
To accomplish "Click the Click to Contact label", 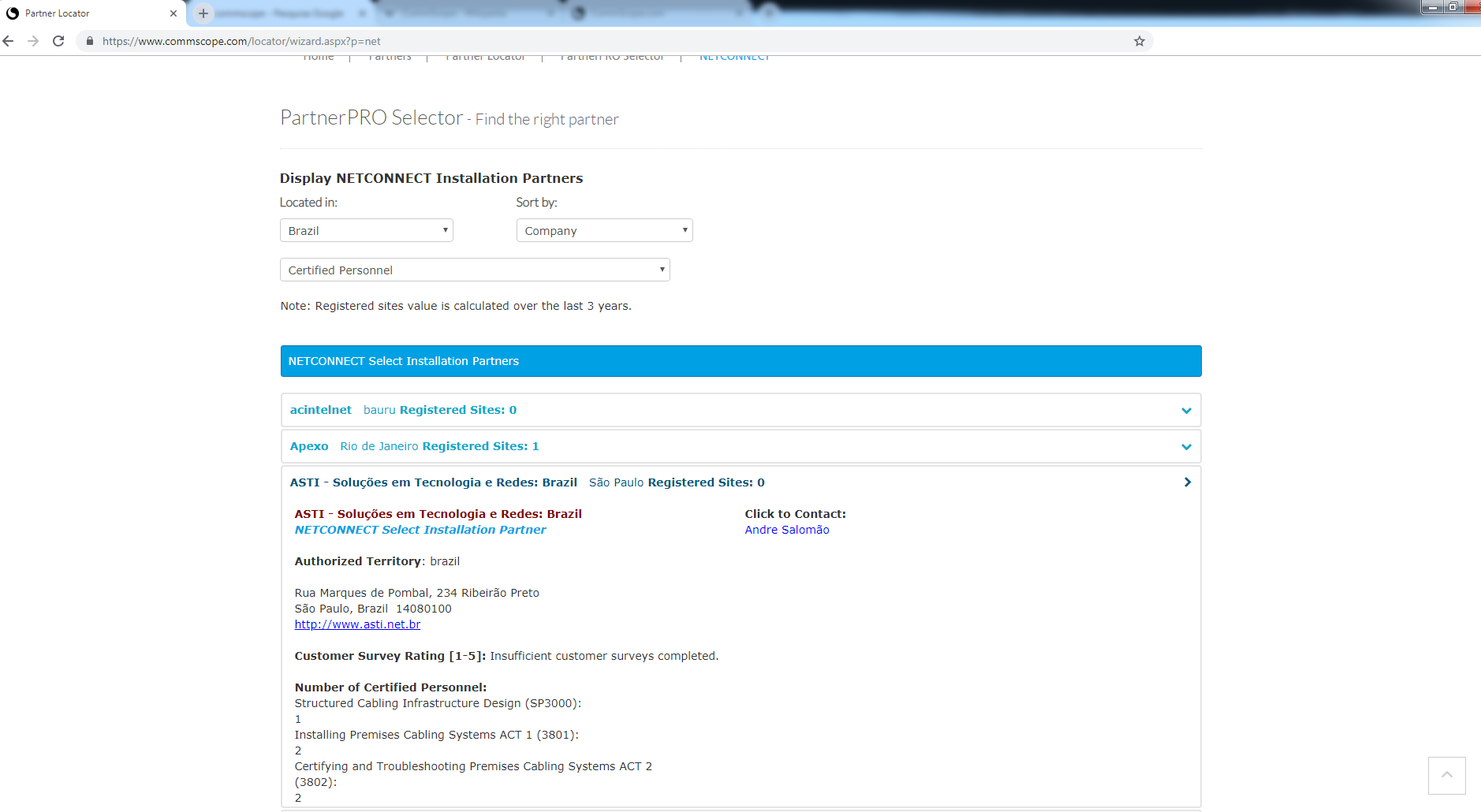I will pos(796,514).
